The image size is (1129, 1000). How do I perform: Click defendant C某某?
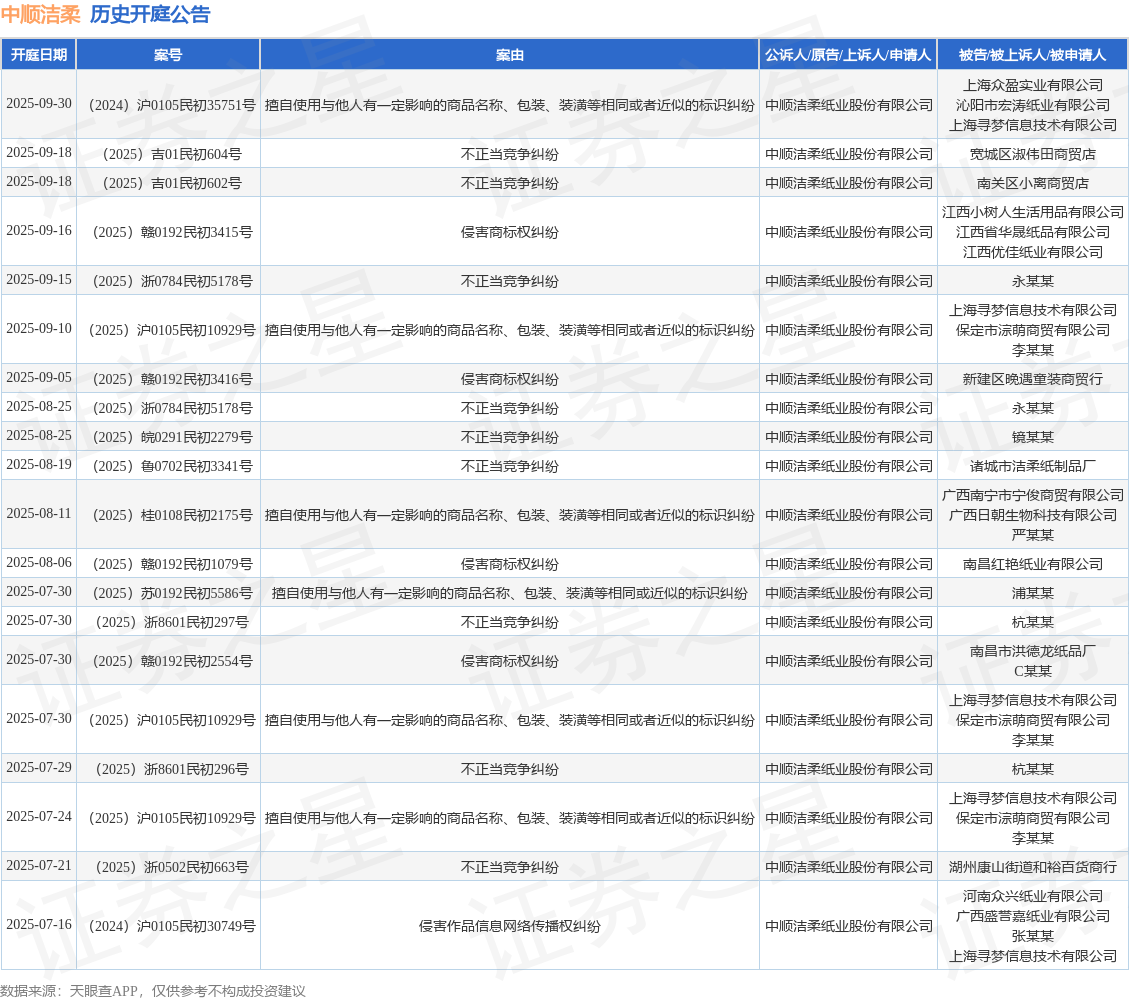click(x=1033, y=671)
